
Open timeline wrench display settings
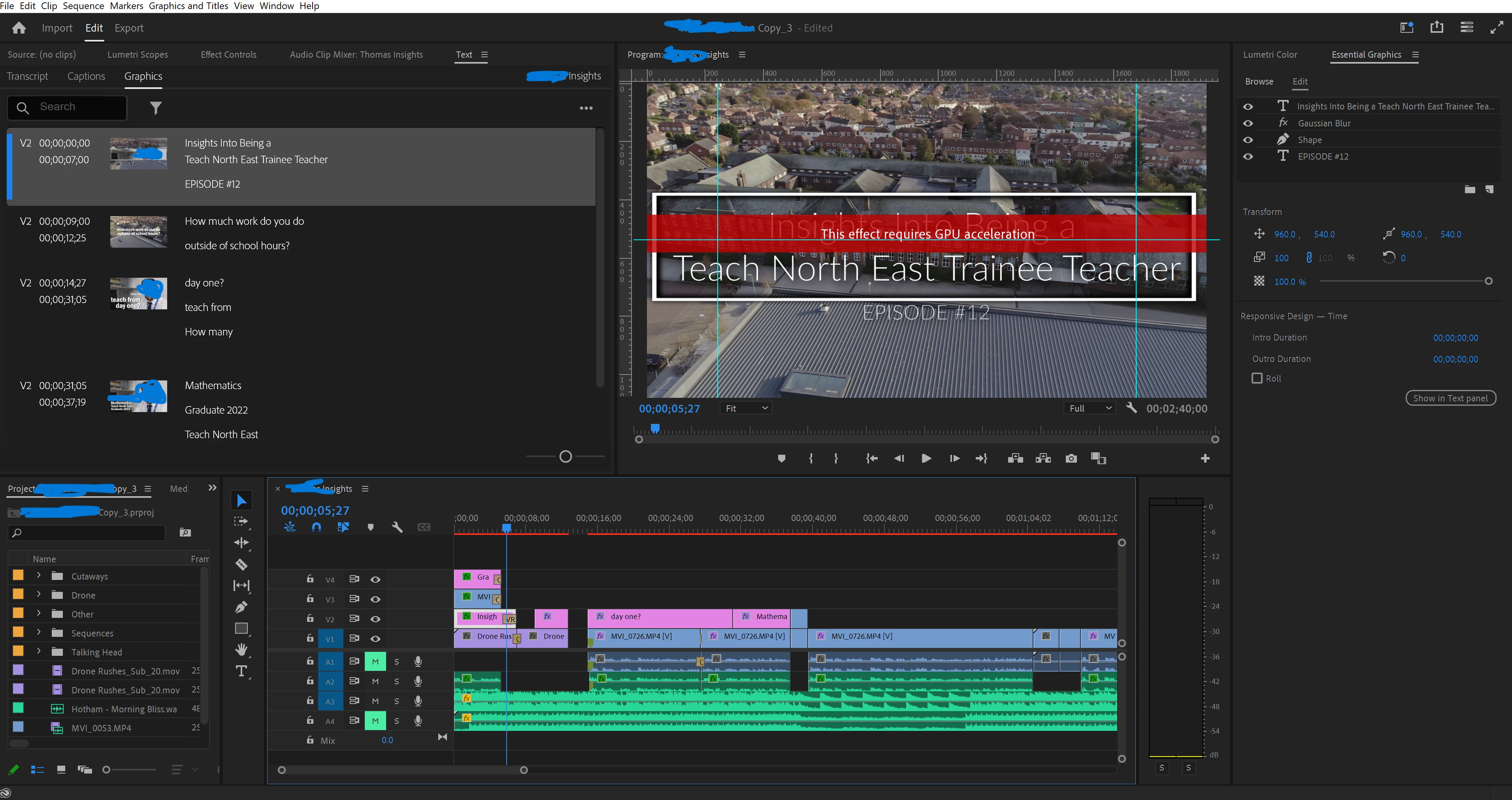coord(398,527)
